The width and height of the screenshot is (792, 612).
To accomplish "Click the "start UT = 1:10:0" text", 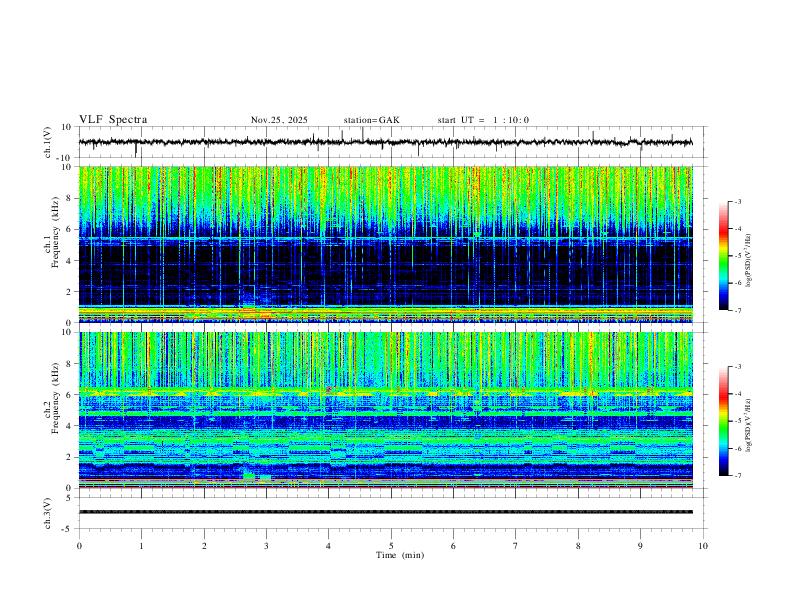I will [x=483, y=120].
